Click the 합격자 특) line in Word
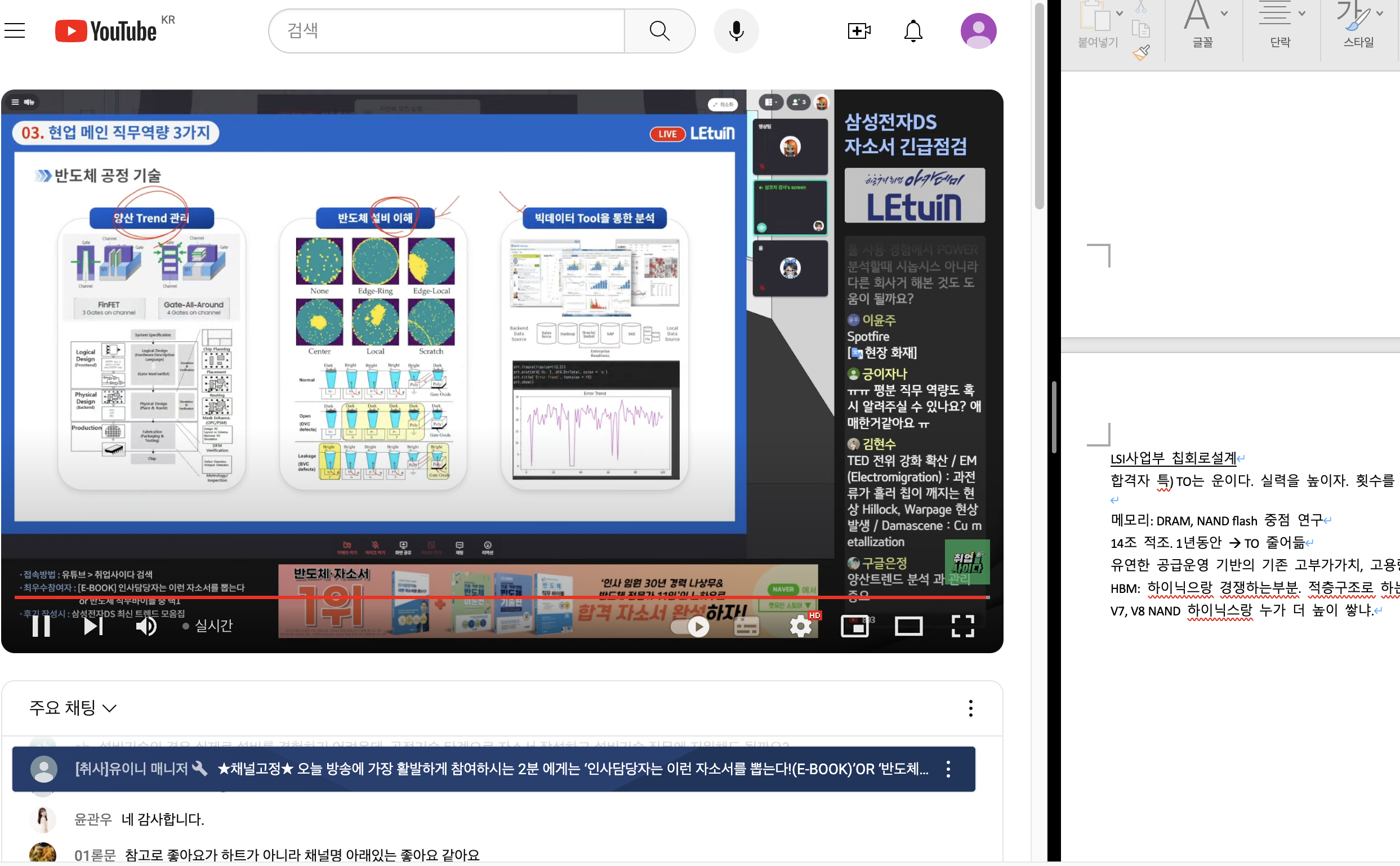1400x866 pixels. pos(1253,481)
